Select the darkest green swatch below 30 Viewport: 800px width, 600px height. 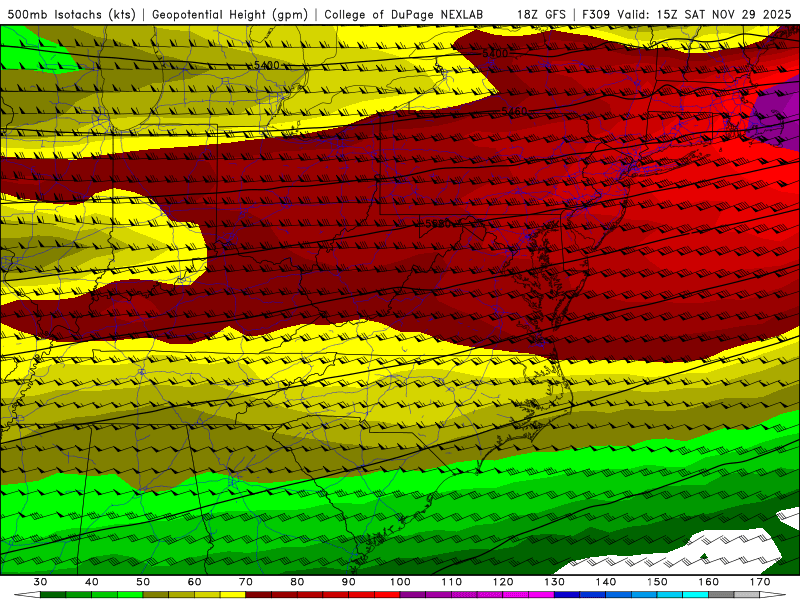(x=53, y=595)
